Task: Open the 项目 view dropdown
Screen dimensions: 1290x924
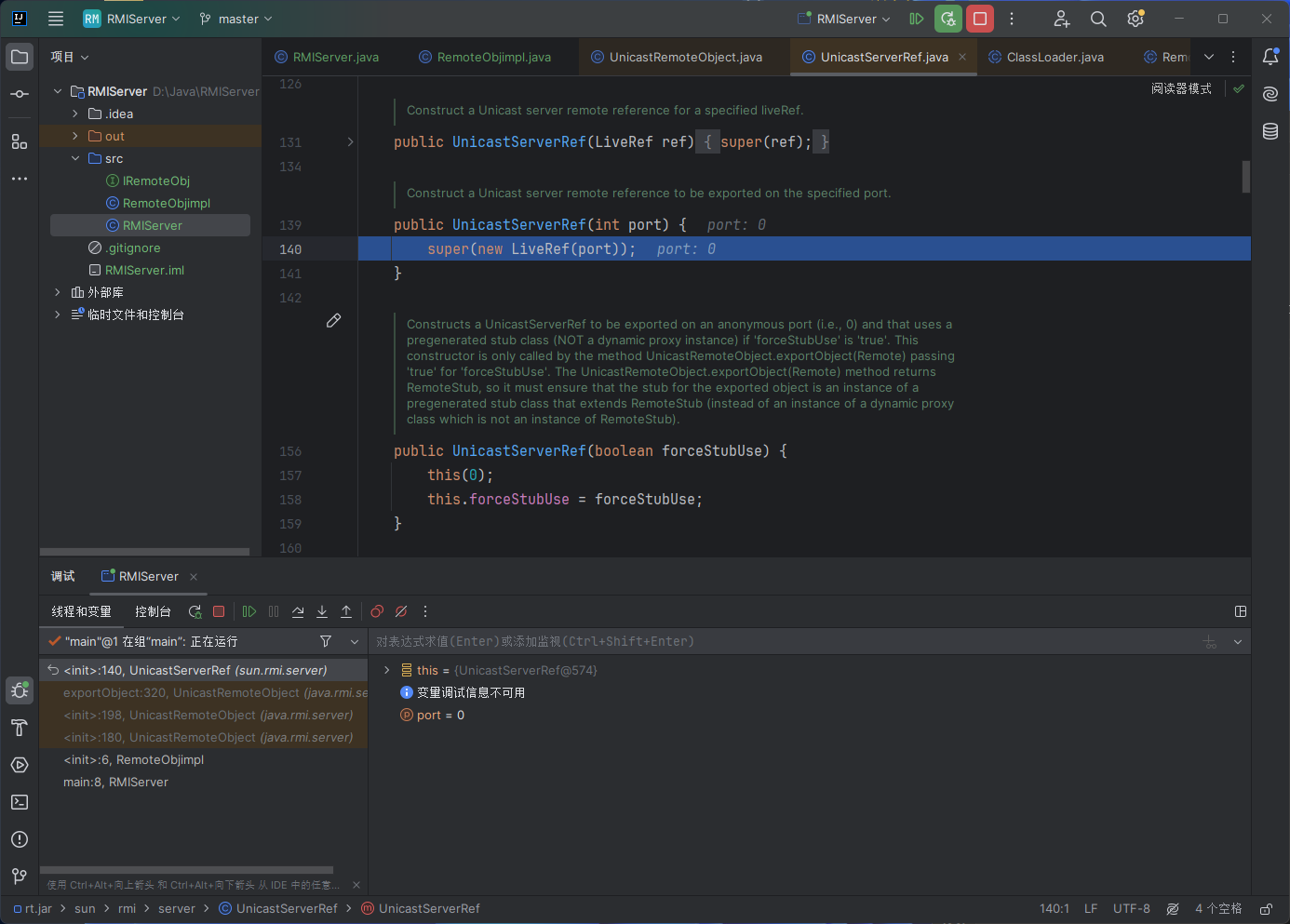Action: 70,57
